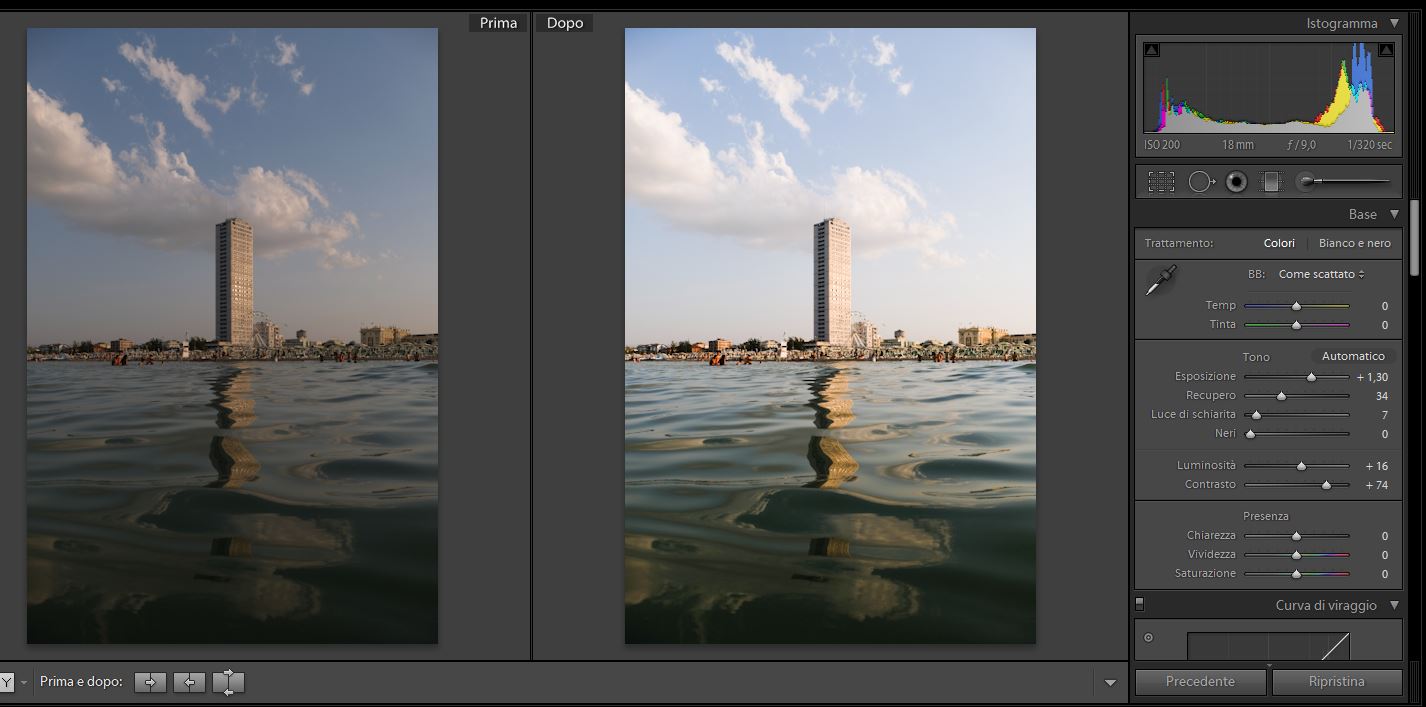The height and width of the screenshot is (707, 1426).
Task: Copy After settings to Before
Action: tap(189, 682)
